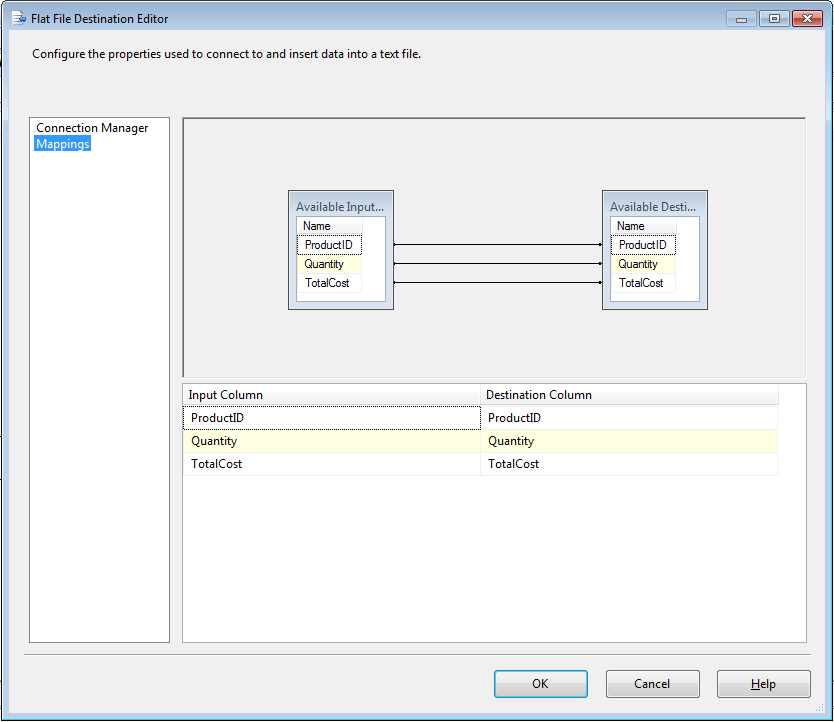
Task: Select ProductID in Available Destination Columns box
Action: coord(643,245)
